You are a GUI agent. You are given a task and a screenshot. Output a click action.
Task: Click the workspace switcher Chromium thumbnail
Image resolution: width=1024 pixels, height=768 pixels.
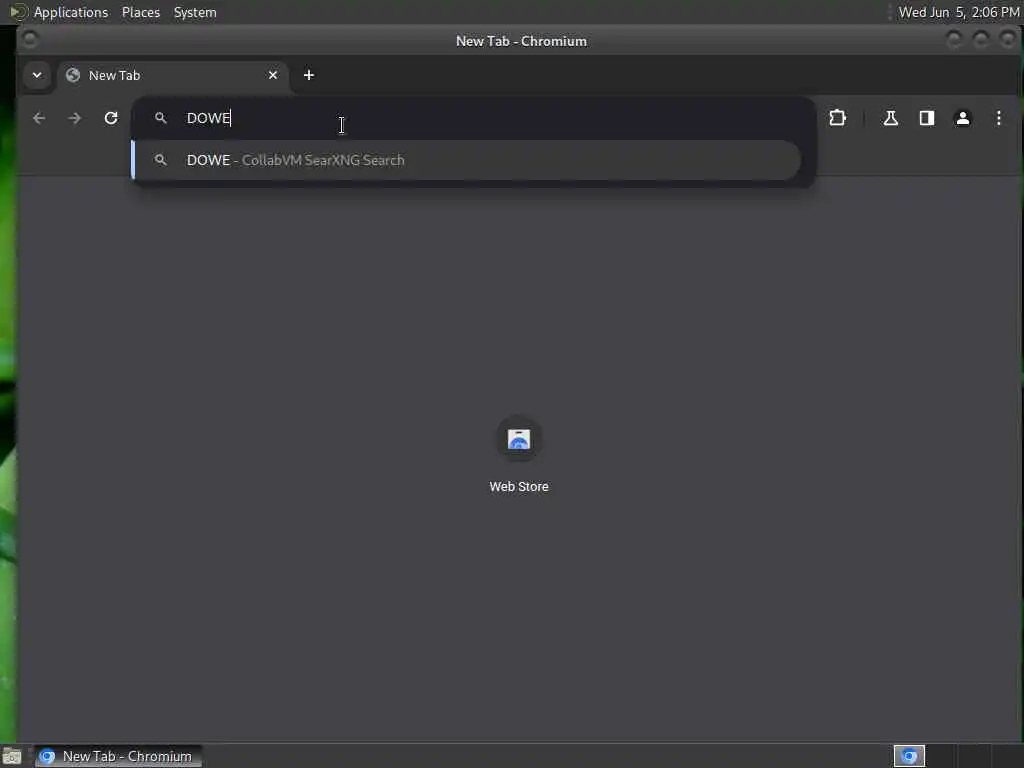click(909, 756)
